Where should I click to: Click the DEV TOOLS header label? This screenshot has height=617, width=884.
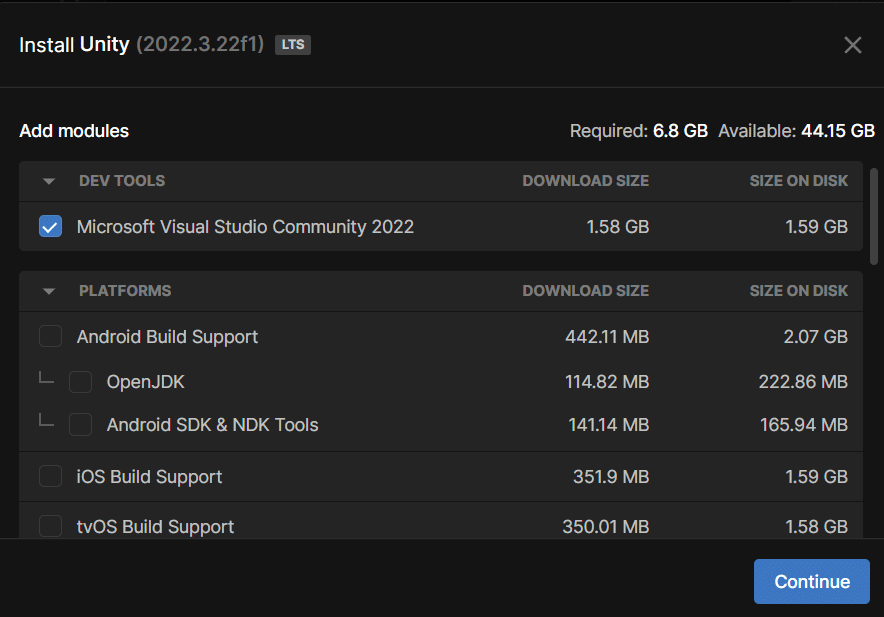122,181
